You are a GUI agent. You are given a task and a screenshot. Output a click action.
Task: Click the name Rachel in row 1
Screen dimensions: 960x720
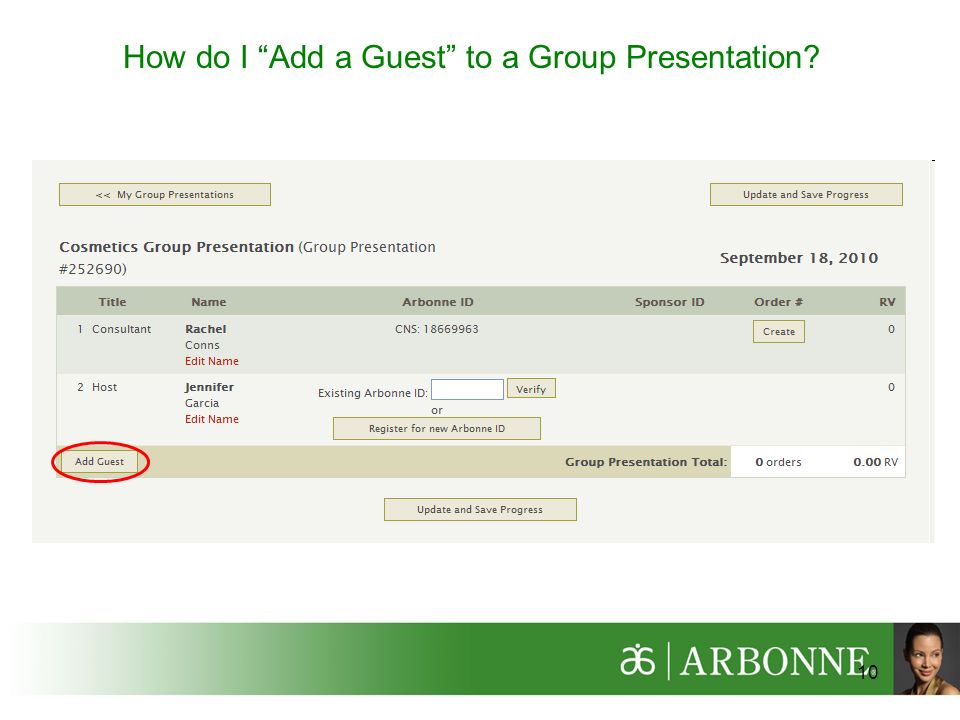click(x=206, y=329)
